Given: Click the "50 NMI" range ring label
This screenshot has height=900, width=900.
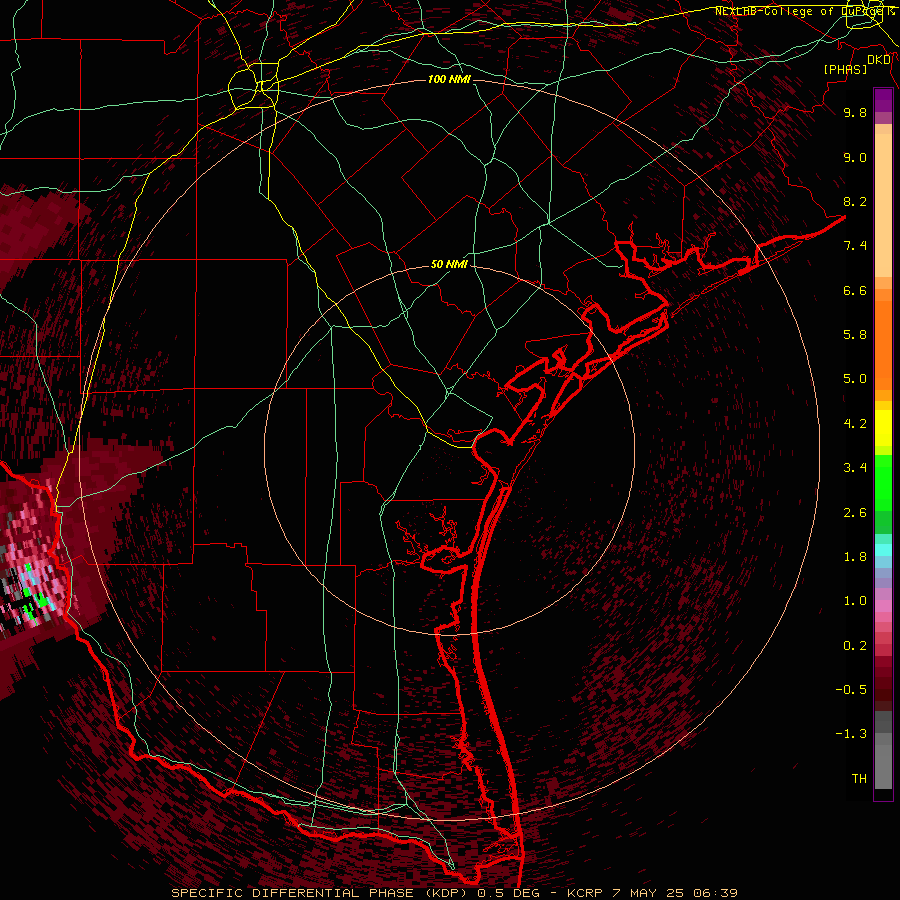Looking at the screenshot, I should click(449, 265).
